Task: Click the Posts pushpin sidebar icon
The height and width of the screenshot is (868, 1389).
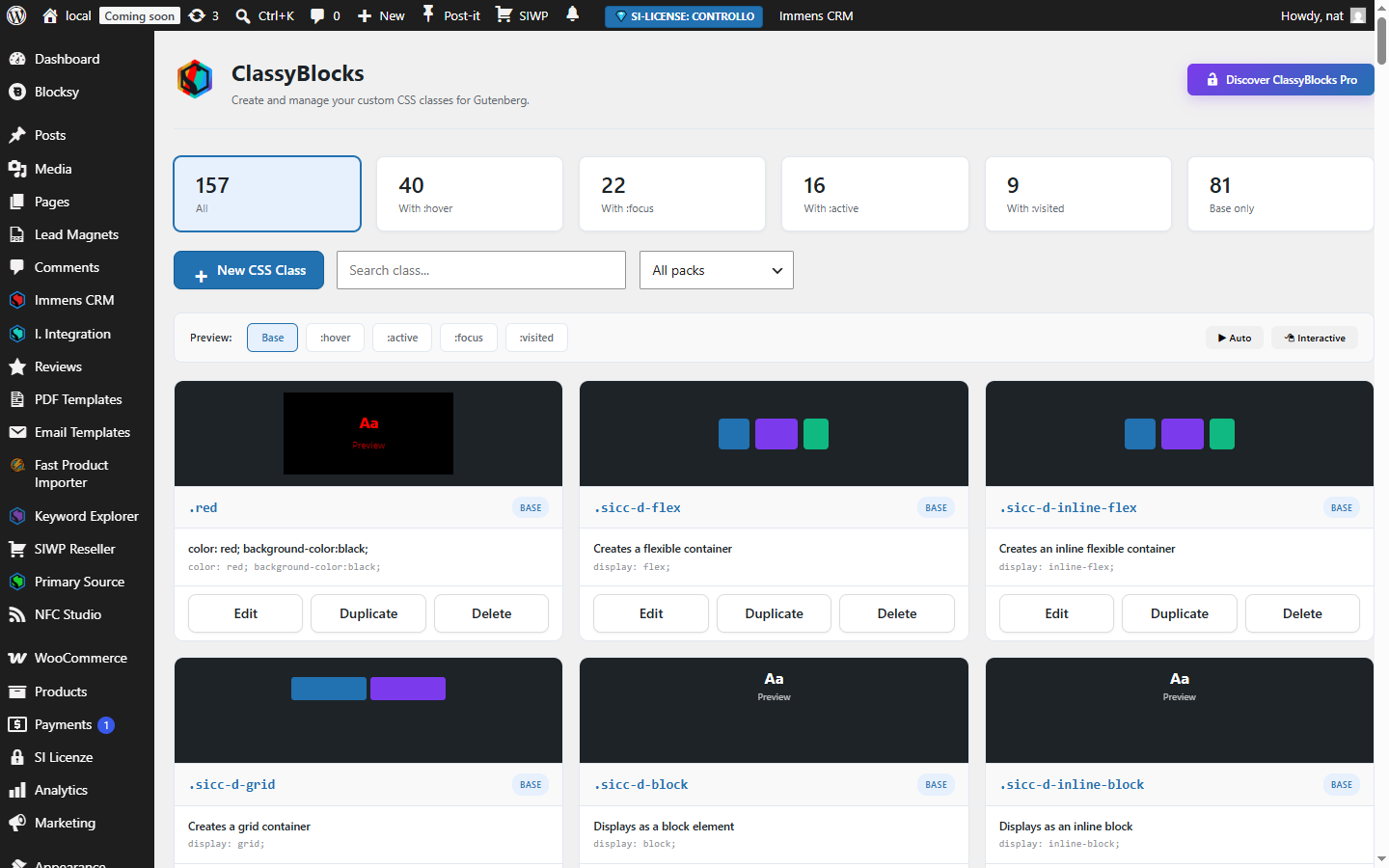Action: (17, 135)
